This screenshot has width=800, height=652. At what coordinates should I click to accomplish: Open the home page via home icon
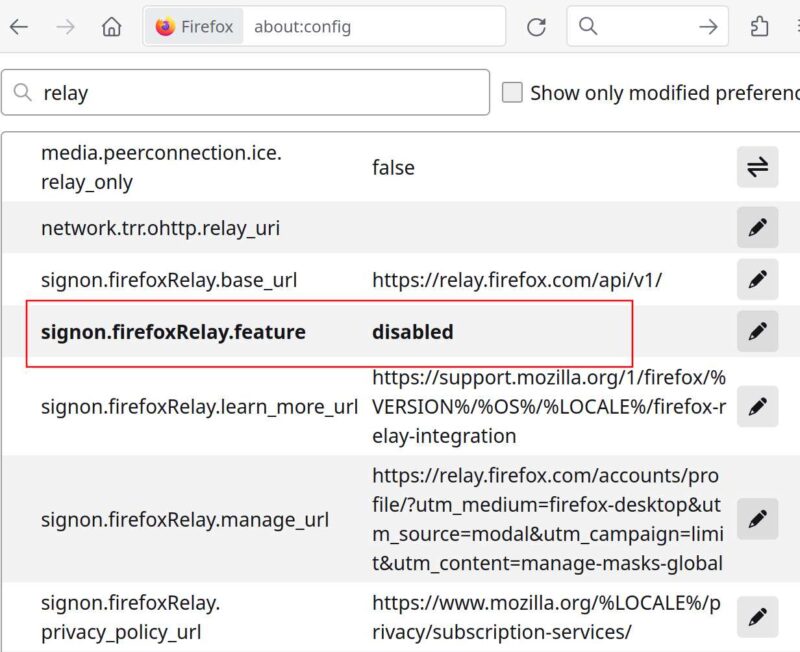(112, 27)
